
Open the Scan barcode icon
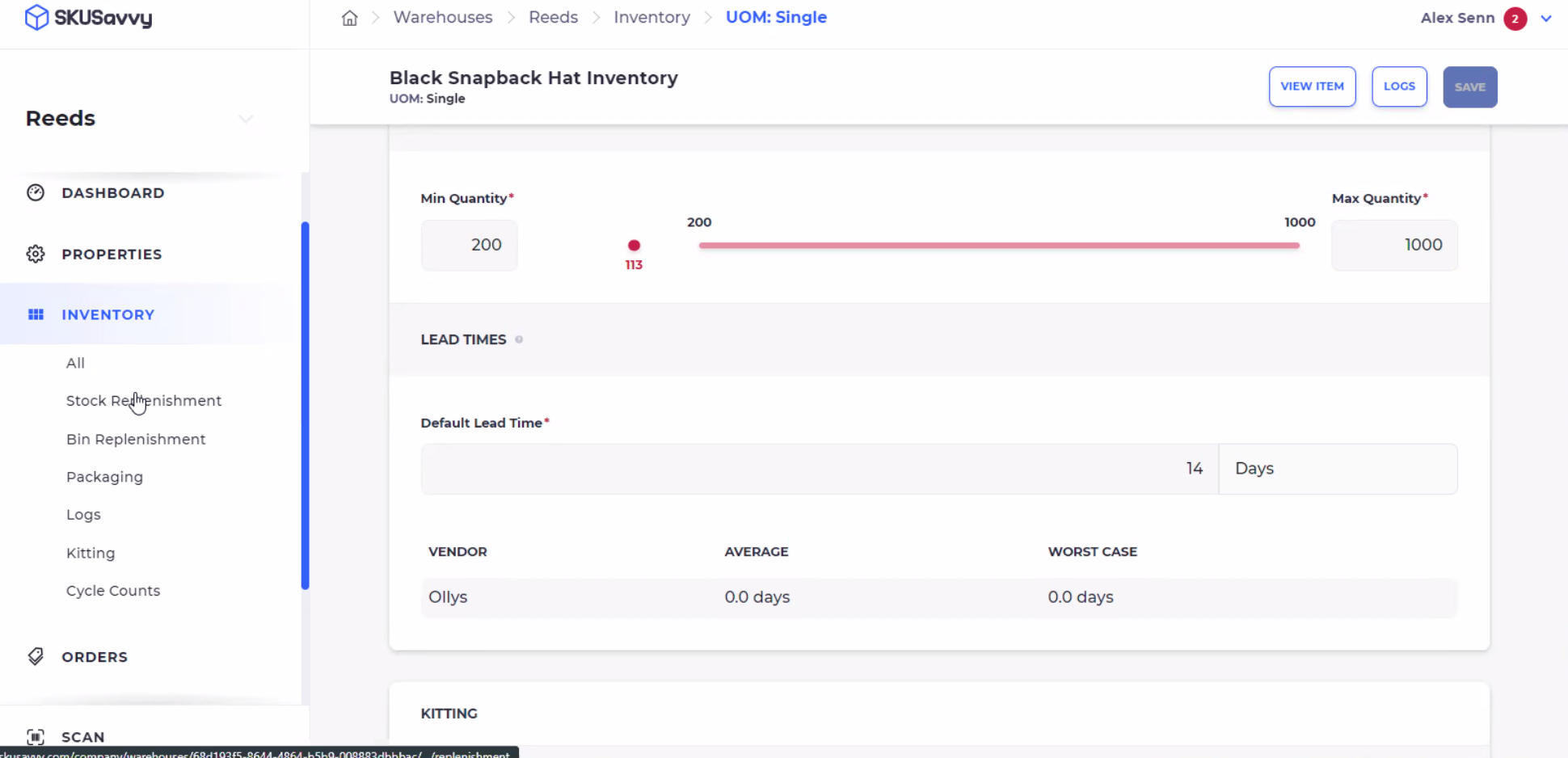(36, 736)
